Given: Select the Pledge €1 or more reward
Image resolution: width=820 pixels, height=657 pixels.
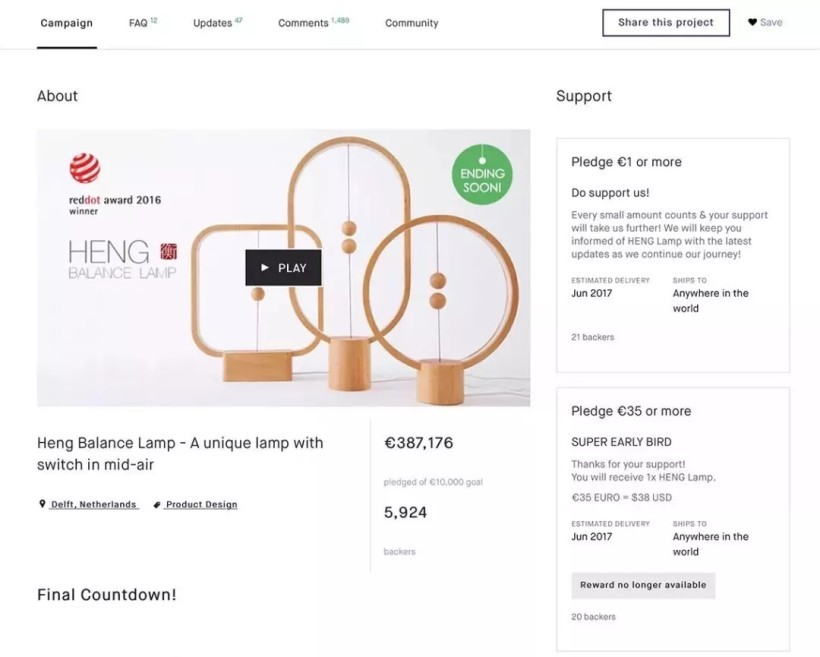Looking at the screenshot, I should tap(626, 162).
